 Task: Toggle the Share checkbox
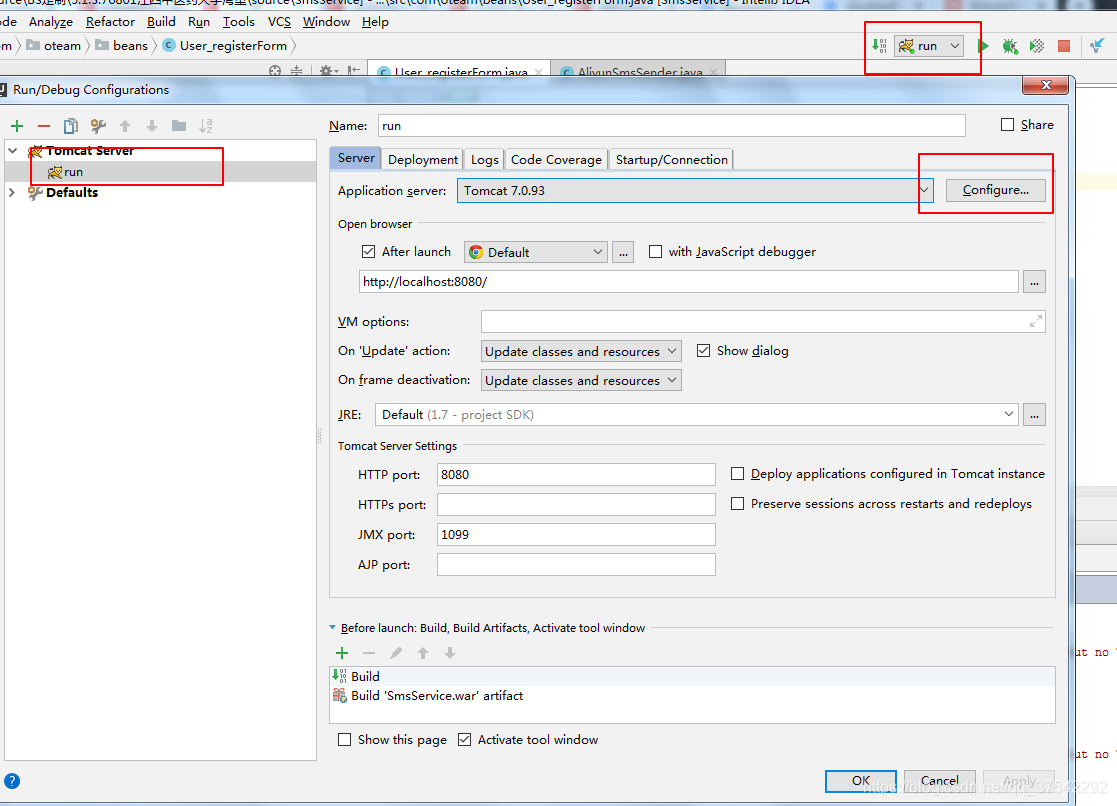point(1007,125)
